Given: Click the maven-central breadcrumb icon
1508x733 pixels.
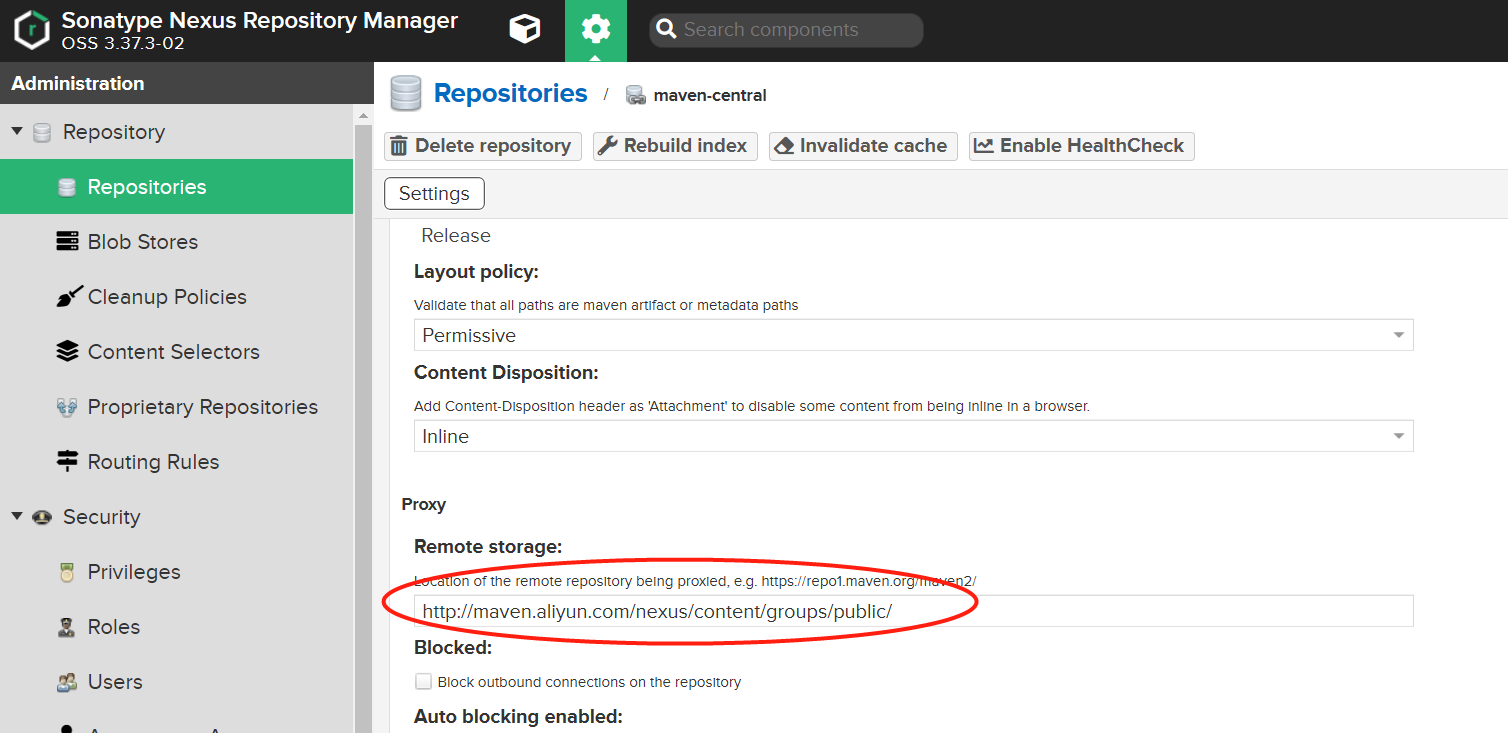Looking at the screenshot, I should pos(635,95).
